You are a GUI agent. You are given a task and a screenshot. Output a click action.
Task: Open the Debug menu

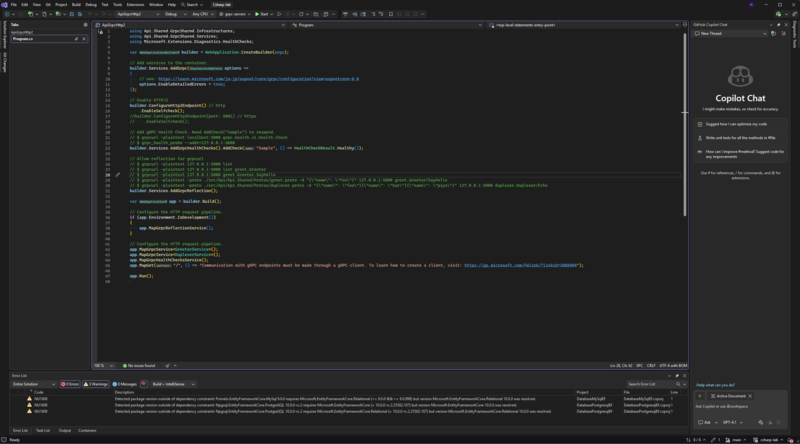click(x=91, y=5)
